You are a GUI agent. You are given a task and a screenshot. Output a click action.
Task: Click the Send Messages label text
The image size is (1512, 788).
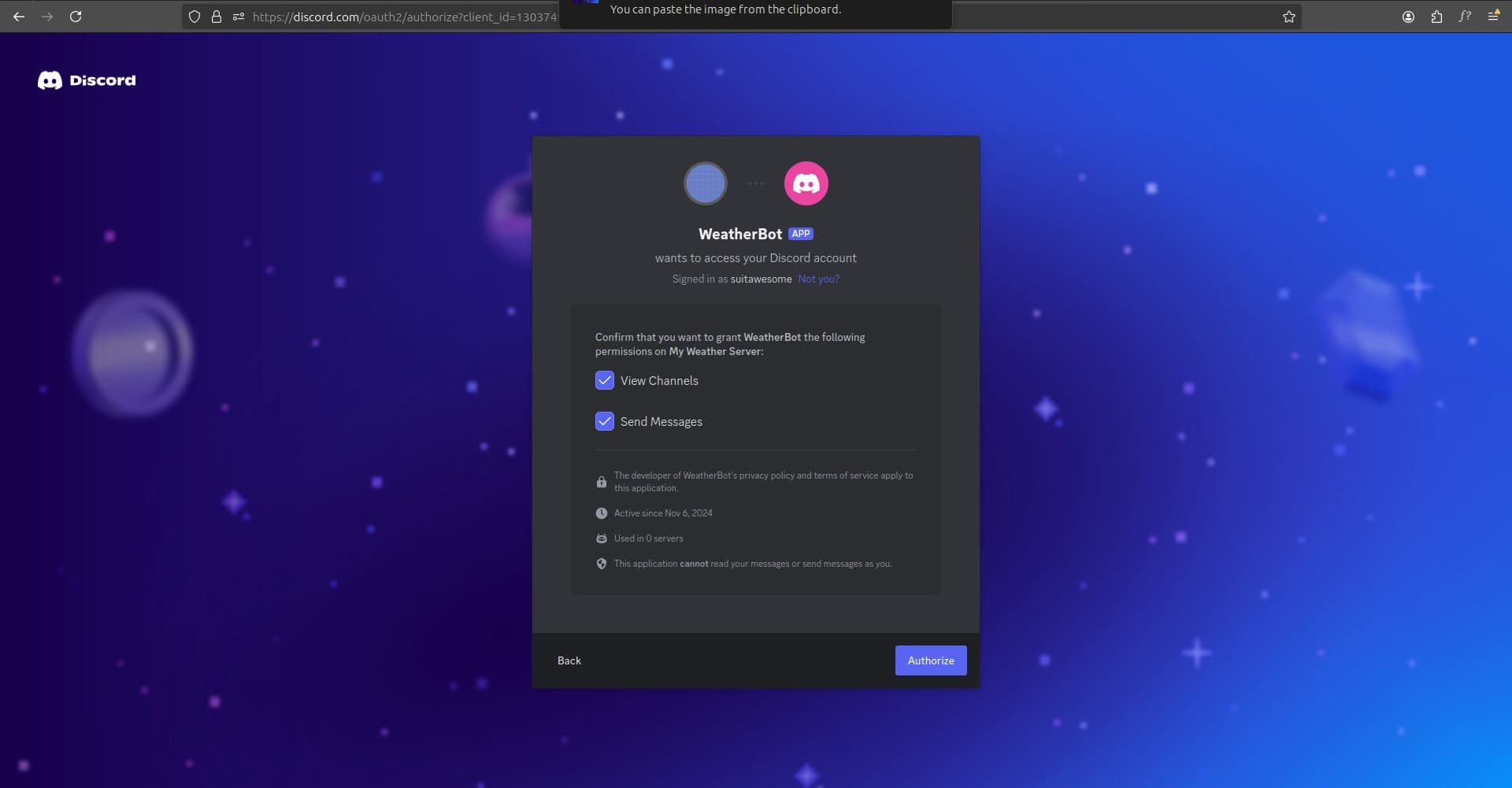pyautogui.click(x=661, y=421)
